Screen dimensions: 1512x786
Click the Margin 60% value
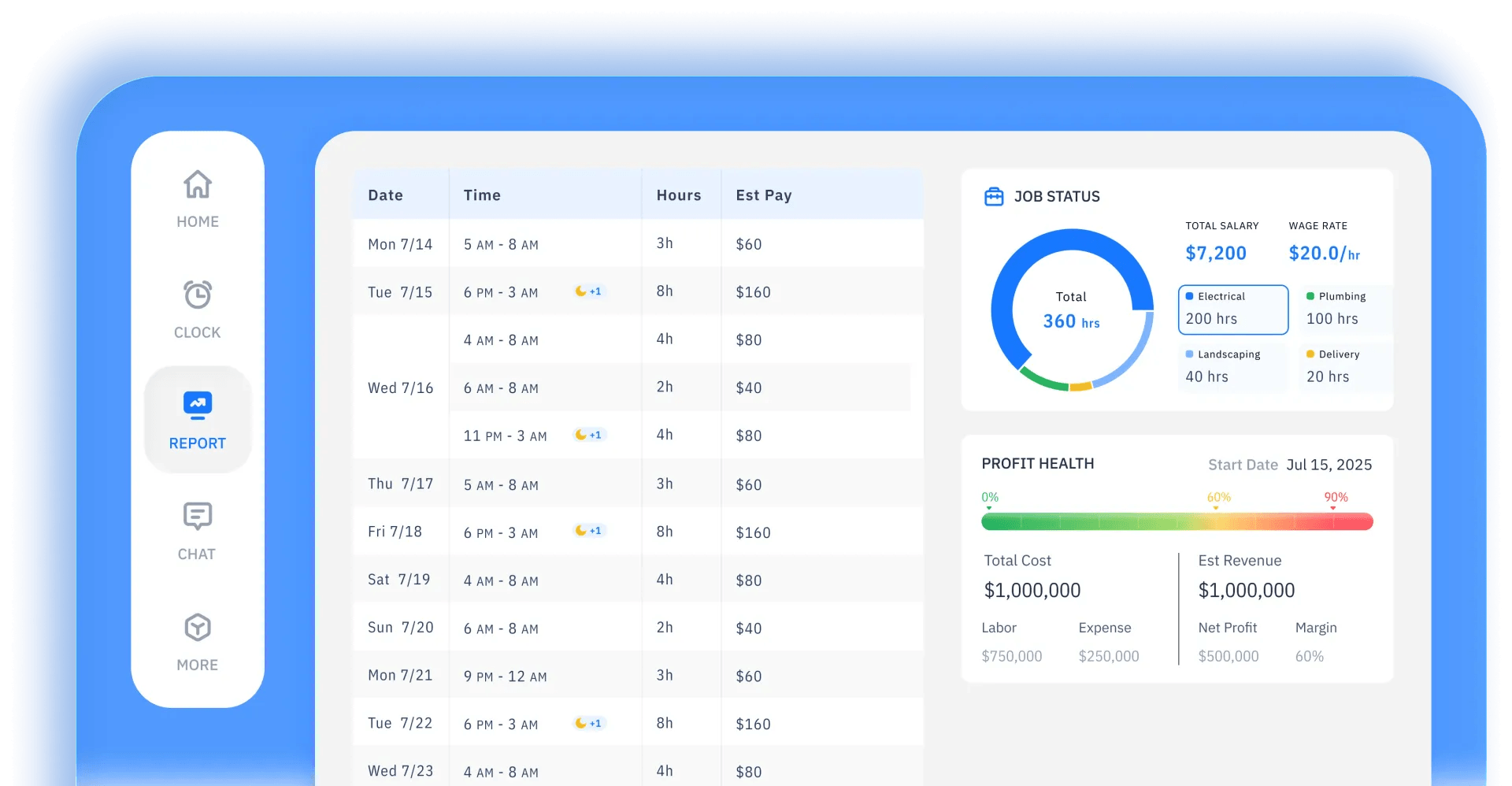click(x=1310, y=656)
